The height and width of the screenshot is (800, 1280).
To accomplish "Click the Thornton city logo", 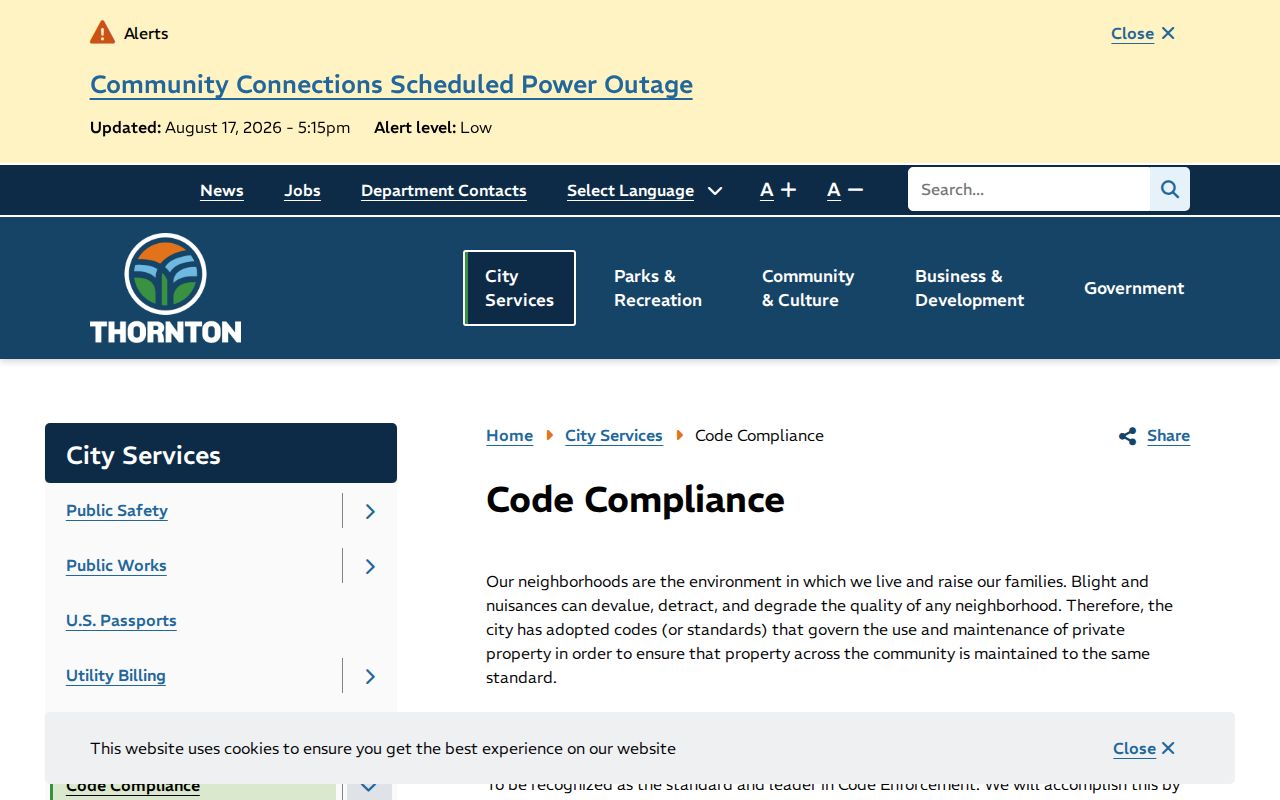I will pos(166,288).
